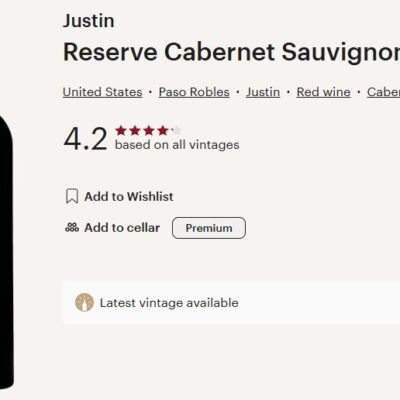Click the Premium badge button
Screen dimensions: 400x400
pyautogui.click(x=209, y=228)
